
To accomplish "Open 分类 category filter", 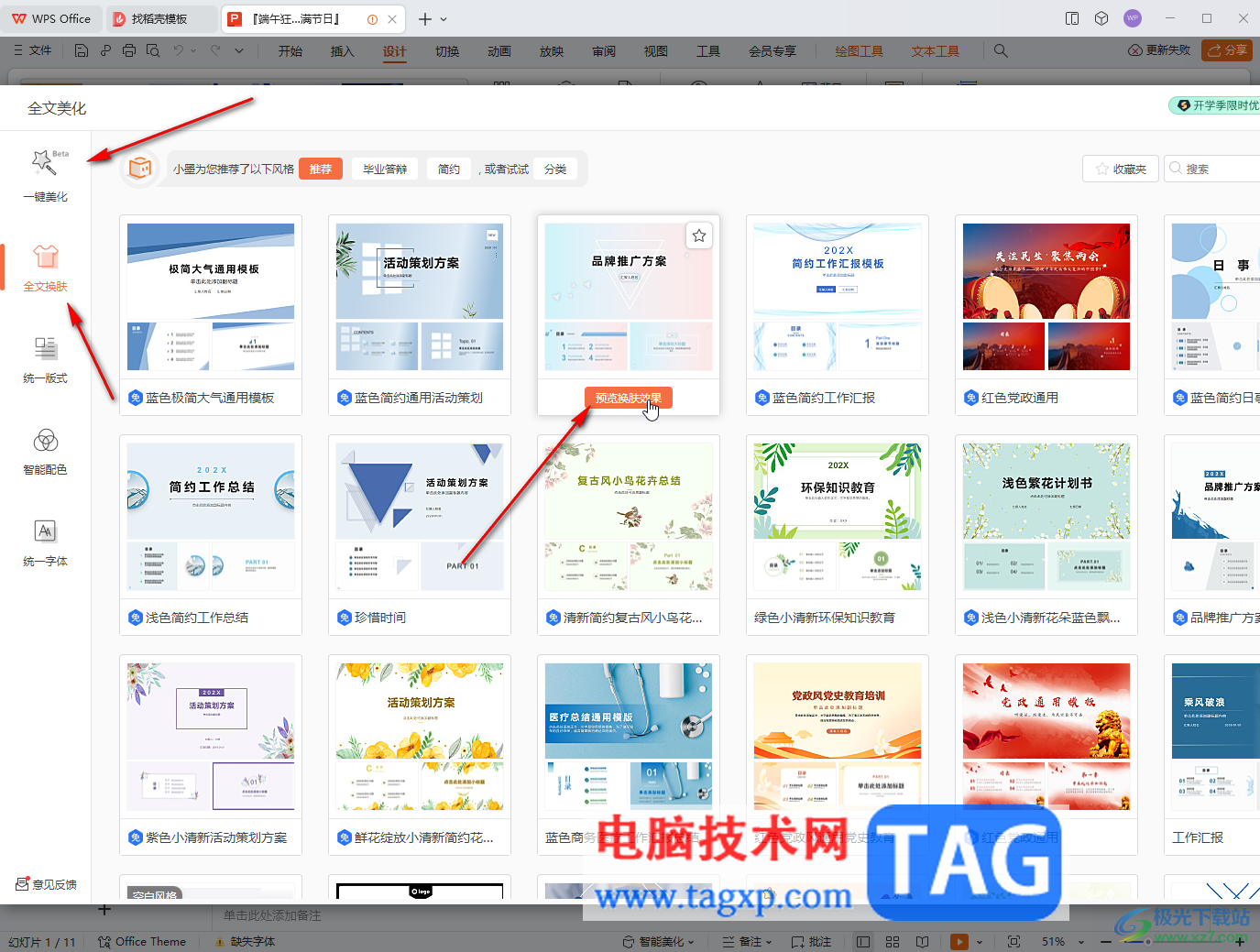I will [x=555, y=169].
